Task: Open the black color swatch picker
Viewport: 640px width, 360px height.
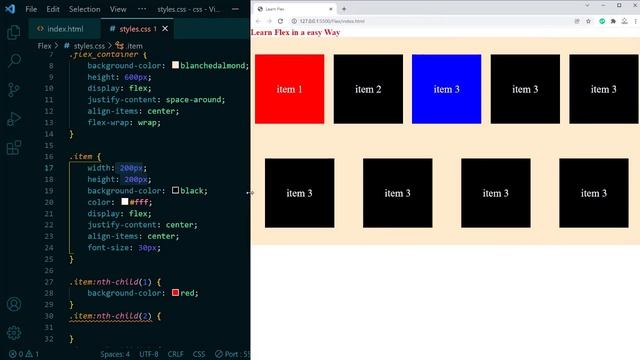Action: pos(175,190)
